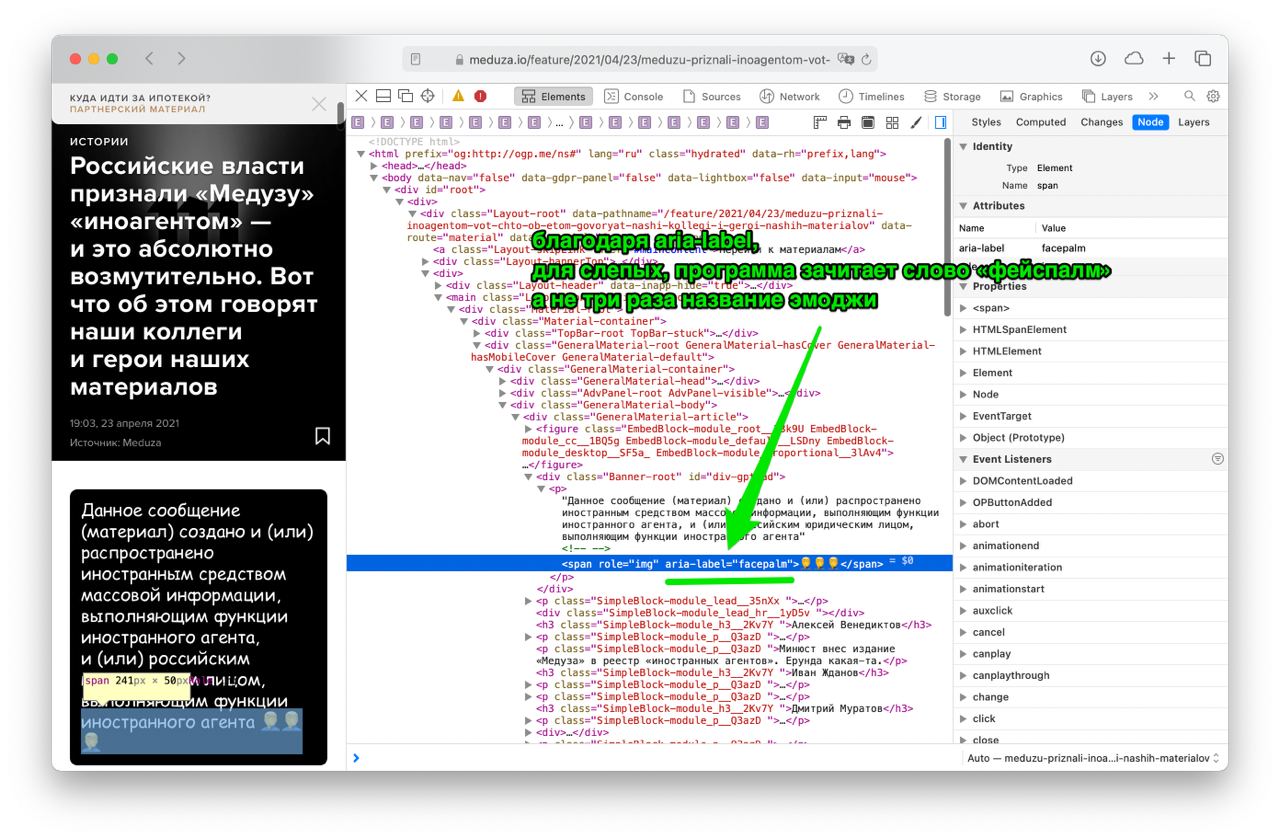This screenshot has width=1280, height=839.
Task: Select the Node sidebar tab
Action: coord(1150,122)
